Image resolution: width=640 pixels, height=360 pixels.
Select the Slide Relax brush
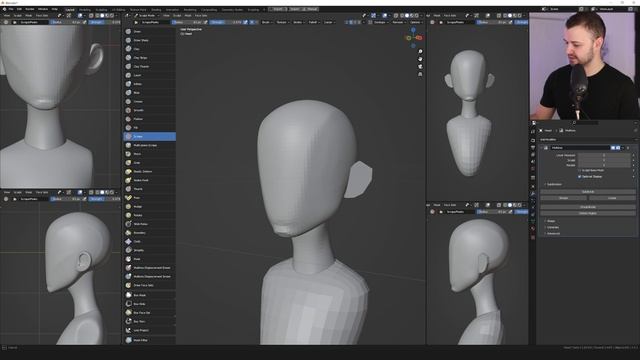click(x=149, y=224)
